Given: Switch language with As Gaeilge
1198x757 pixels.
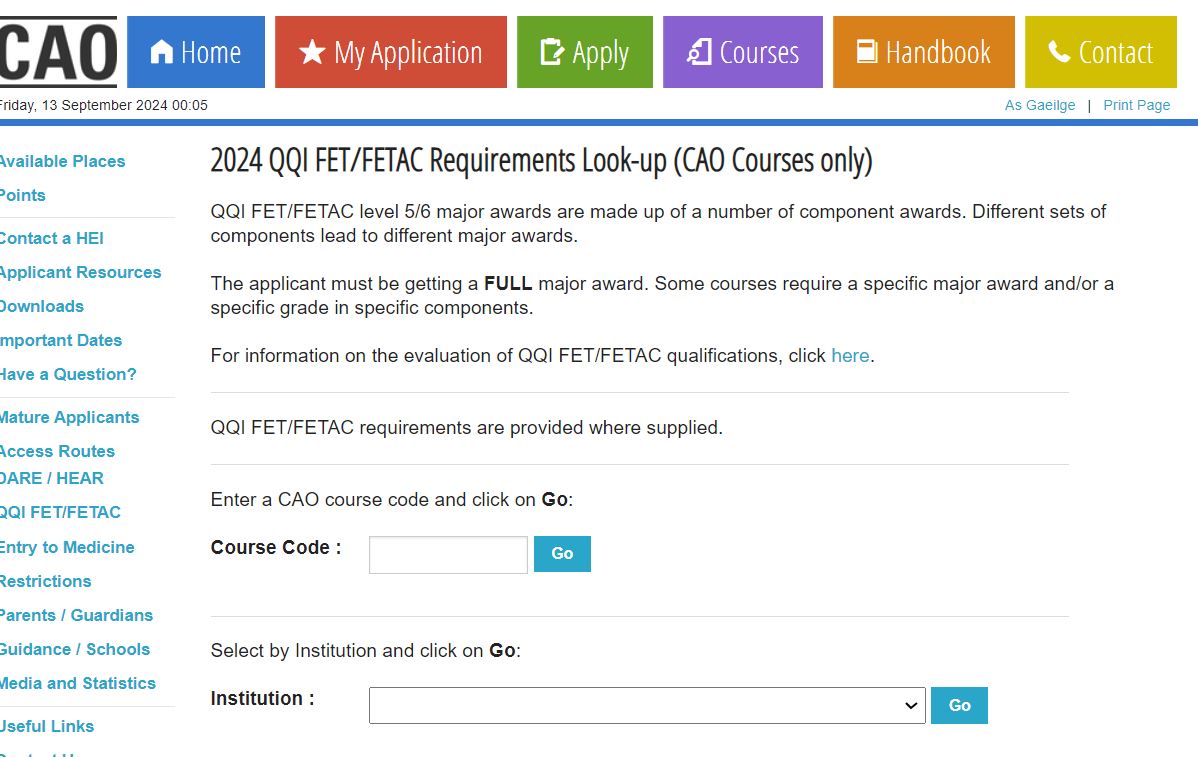Looking at the screenshot, I should click(x=1040, y=105).
